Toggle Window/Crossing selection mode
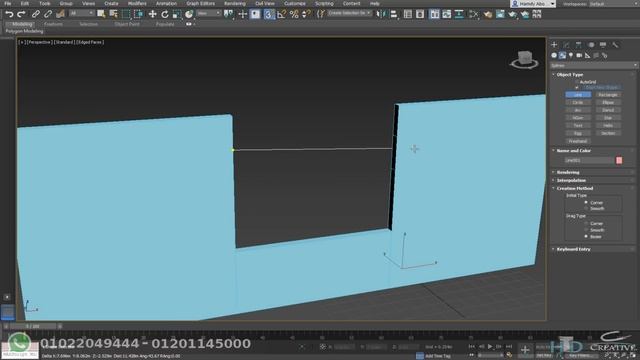 tap(139, 14)
